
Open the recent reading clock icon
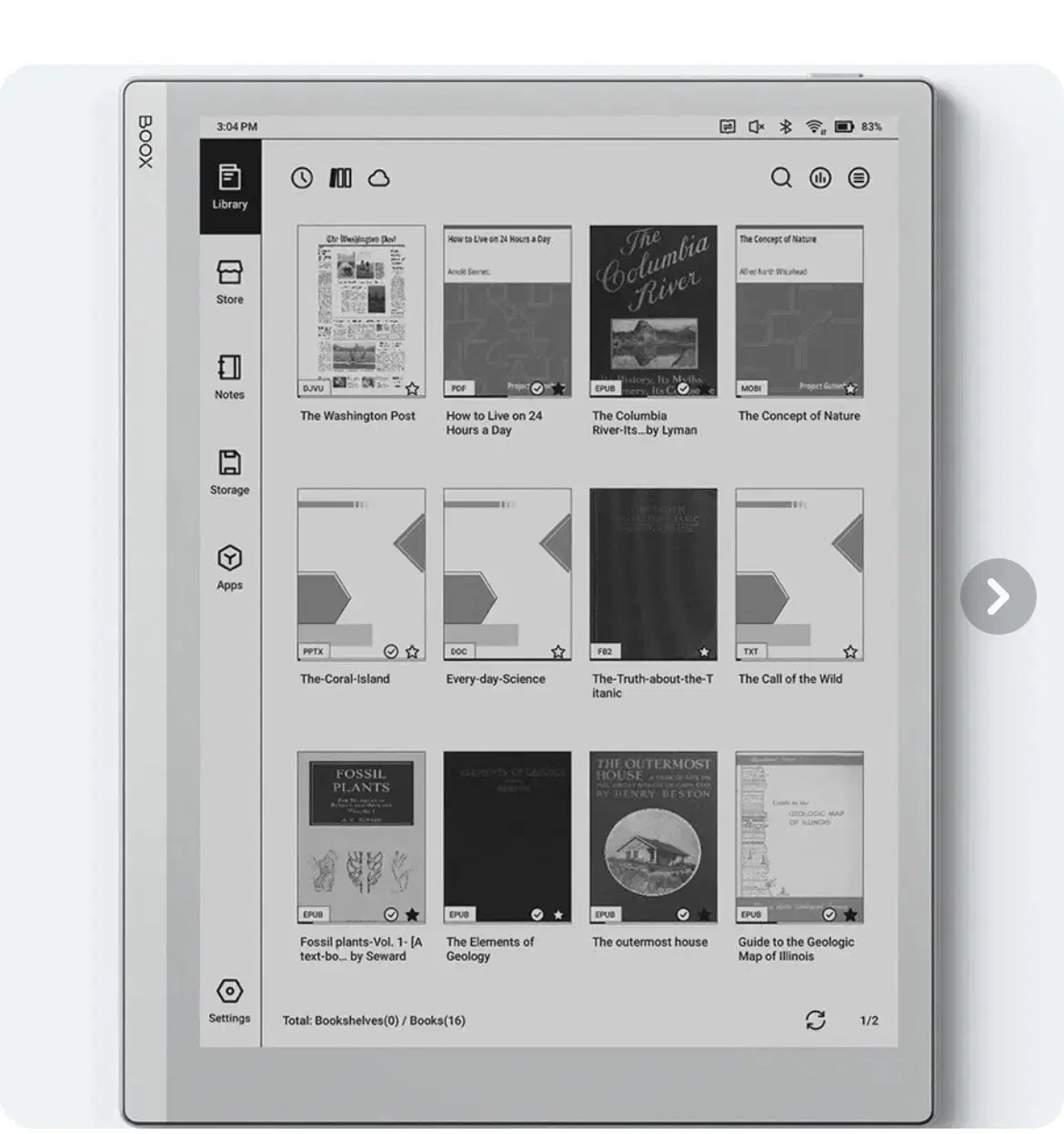[302, 178]
